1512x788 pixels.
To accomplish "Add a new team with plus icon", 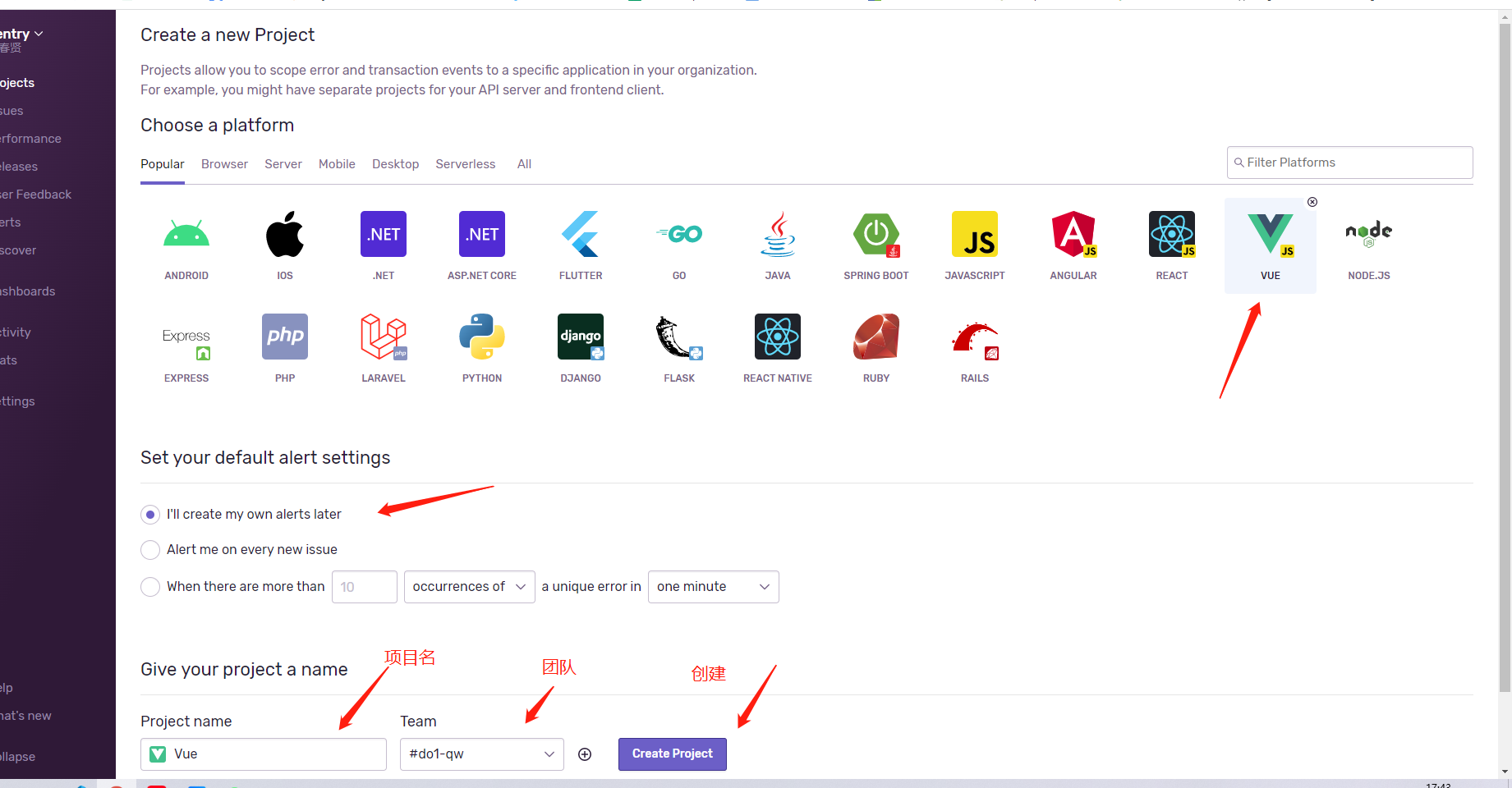I will (585, 754).
